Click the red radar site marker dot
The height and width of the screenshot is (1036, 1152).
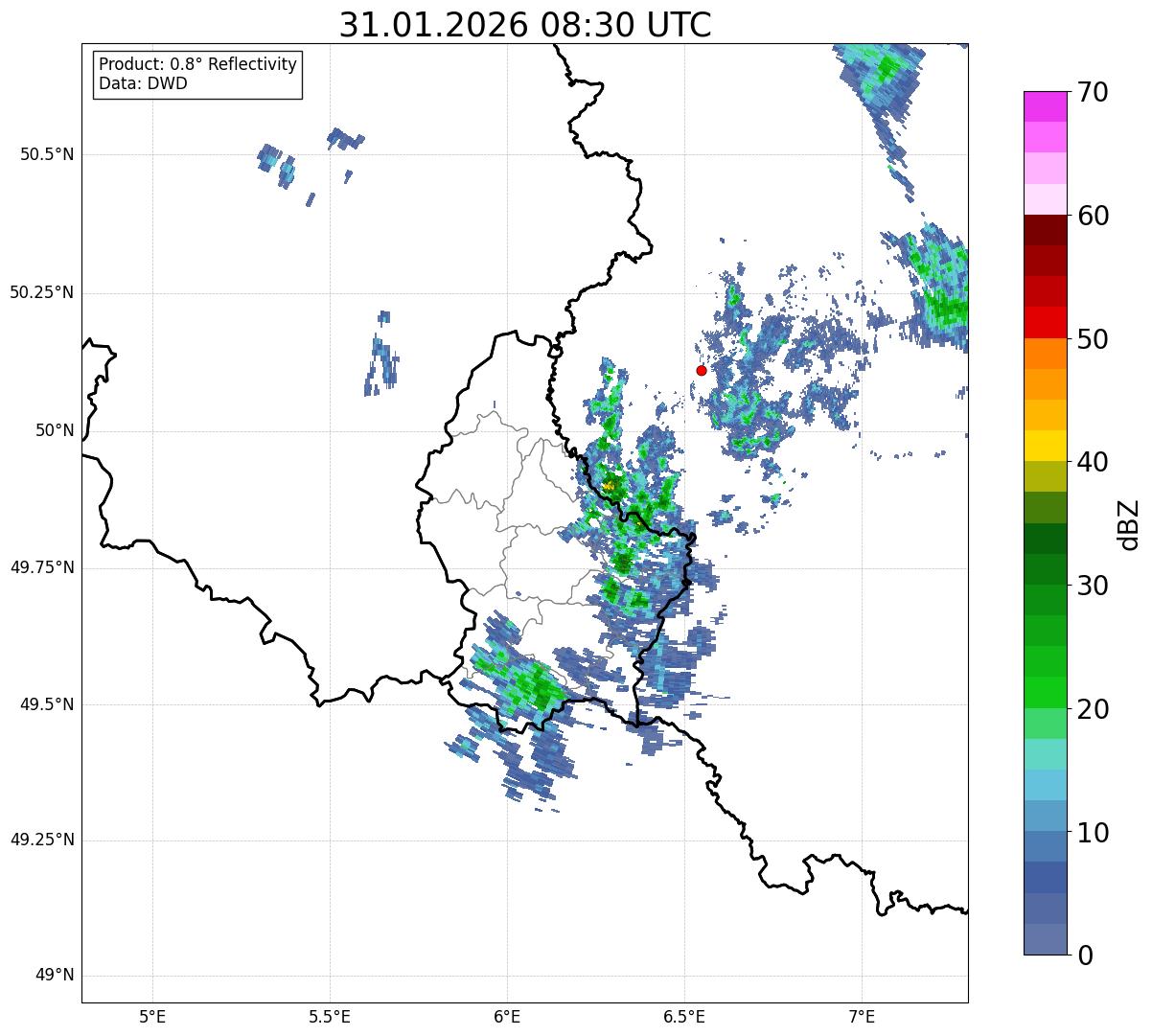[702, 370]
